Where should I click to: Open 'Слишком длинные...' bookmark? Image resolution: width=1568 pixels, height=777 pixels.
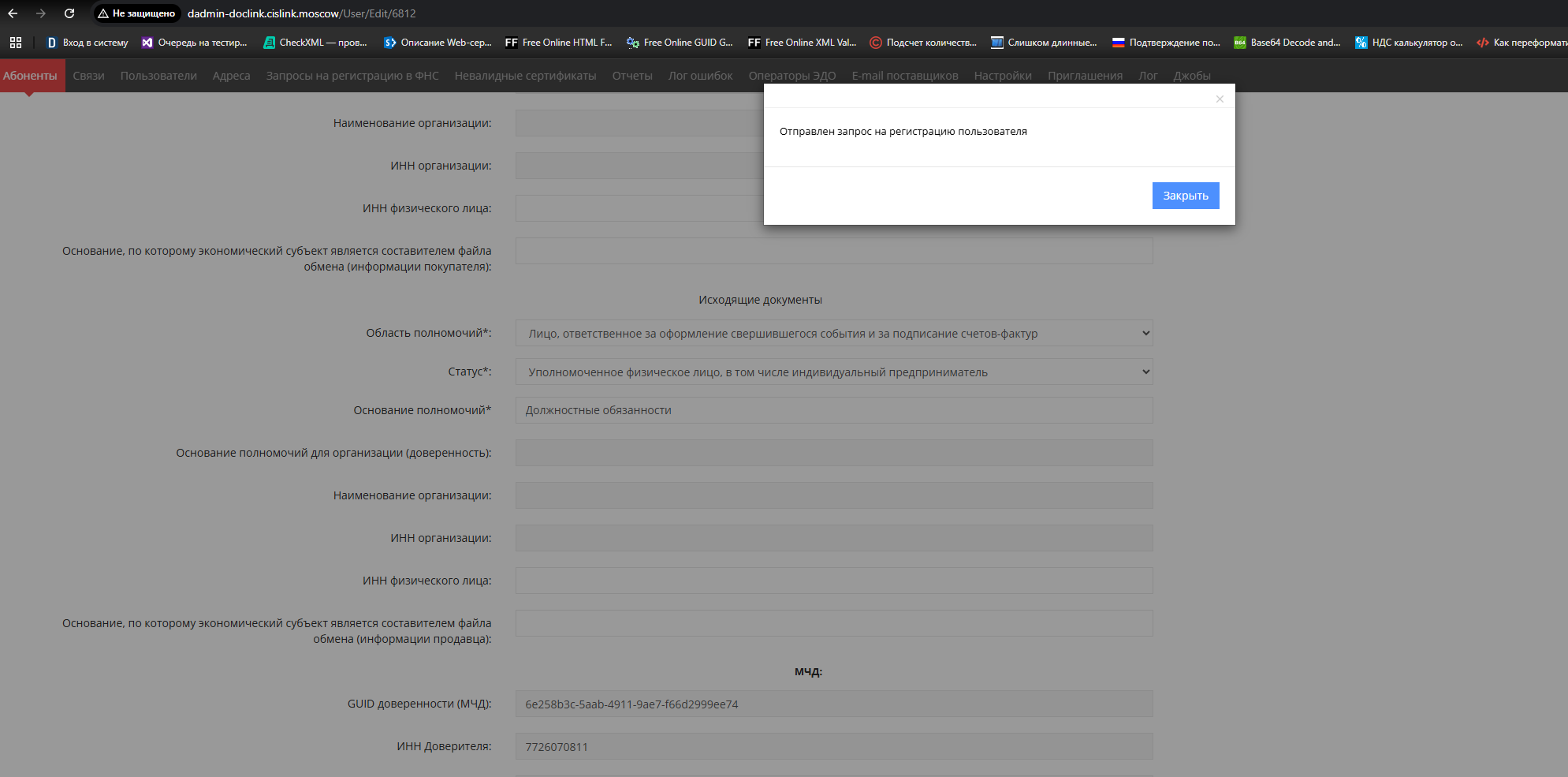(1045, 43)
